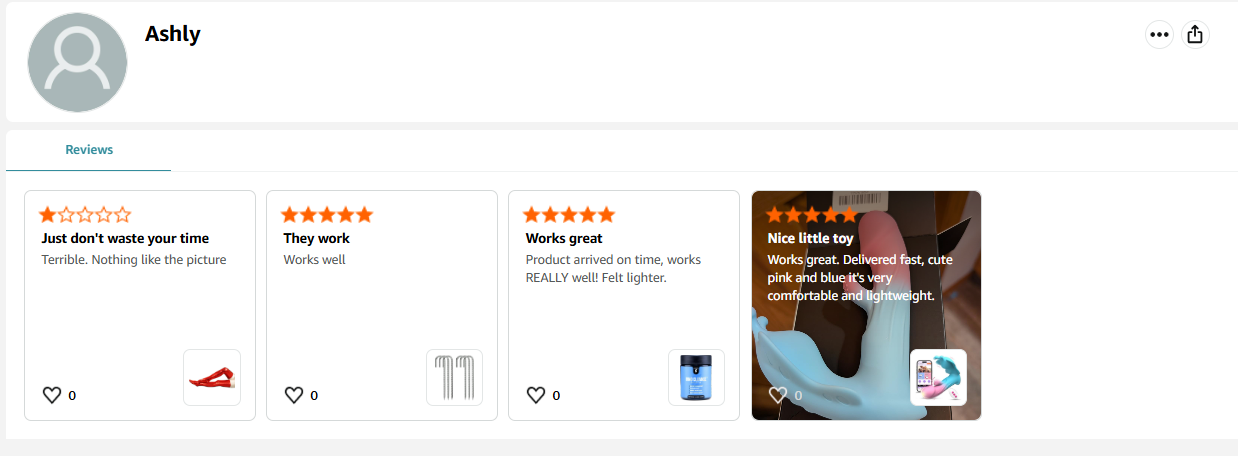
Task: Click the five-star rating on "They work" review
Action: pos(327,214)
